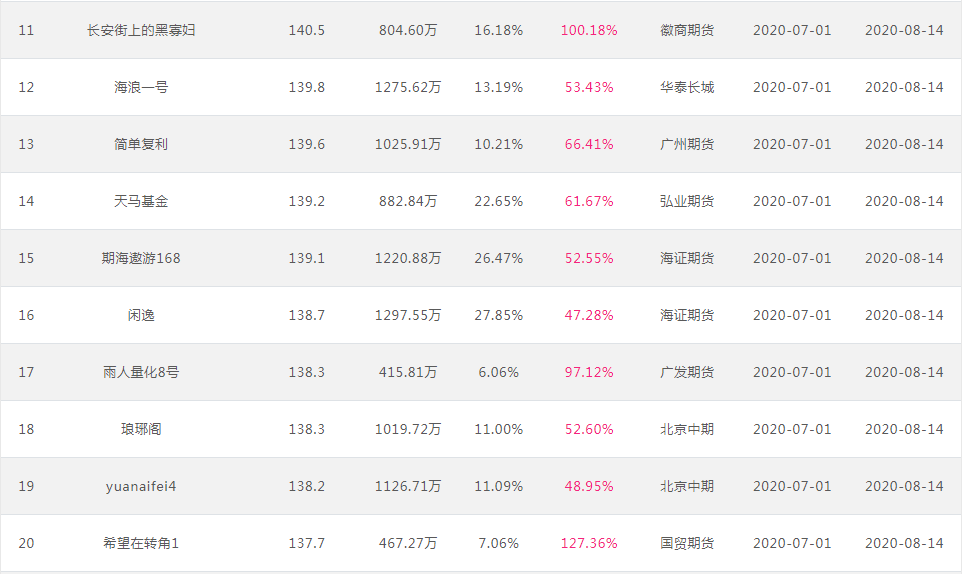Select 广发期货 company in row 17
This screenshot has height=574, width=962.
coord(687,372)
